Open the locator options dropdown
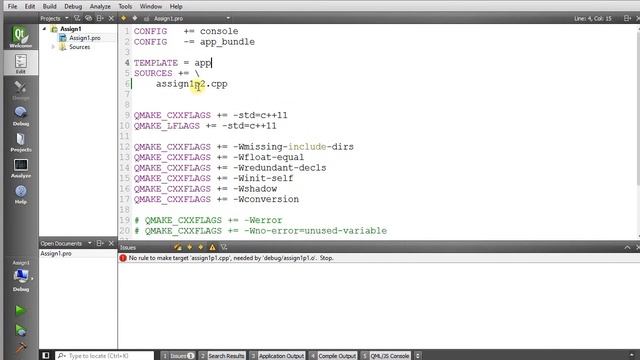Viewport: 640px width, 360px height. 62,356
